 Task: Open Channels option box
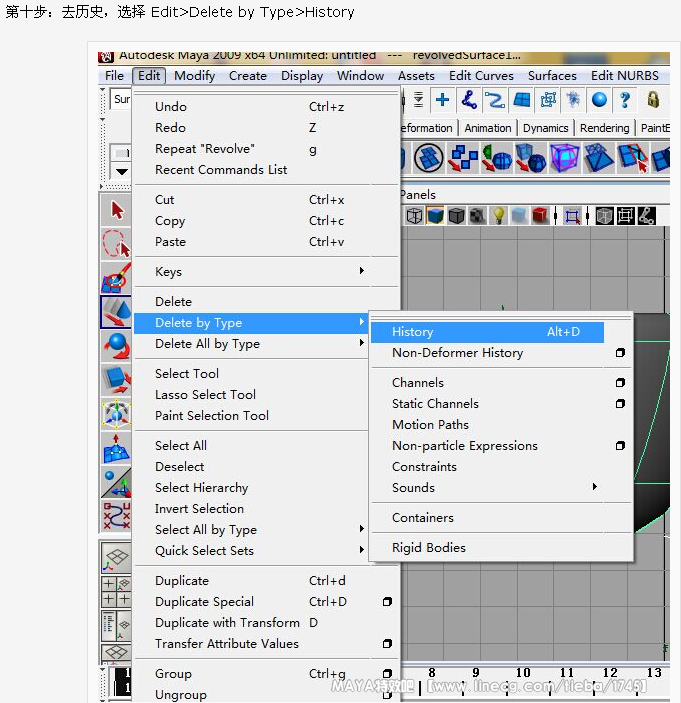click(x=620, y=382)
